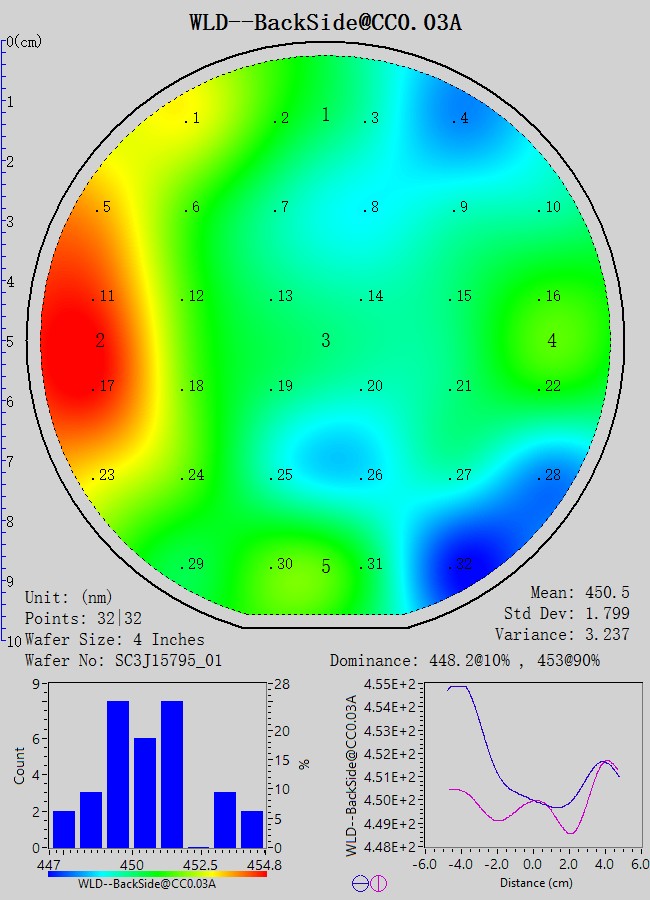Click measurement point 13 on the wafer map
The image size is (650, 900).
point(282,297)
